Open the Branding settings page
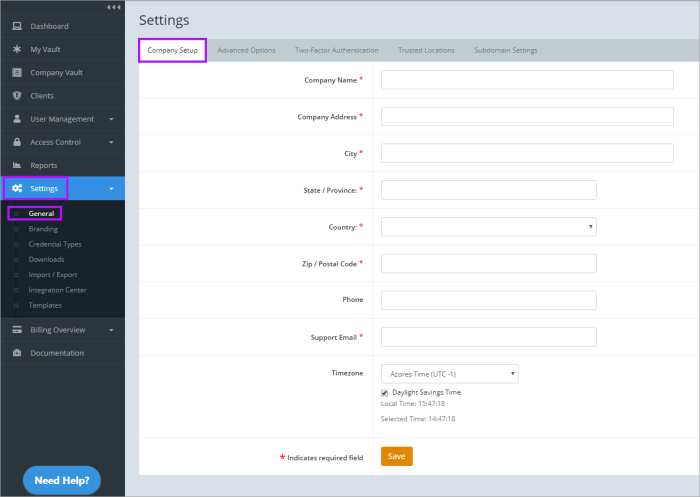The width and height of the screenshot is (700, 497). coord(43,229)
